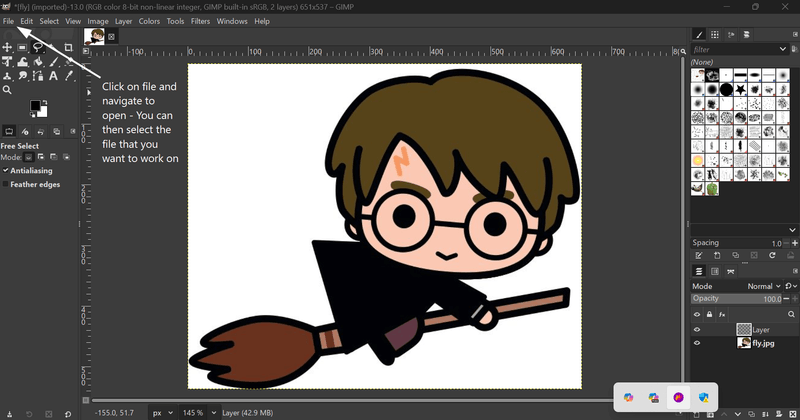
Task: Open Windows Security from the tray popup
Action: [704, 398]
